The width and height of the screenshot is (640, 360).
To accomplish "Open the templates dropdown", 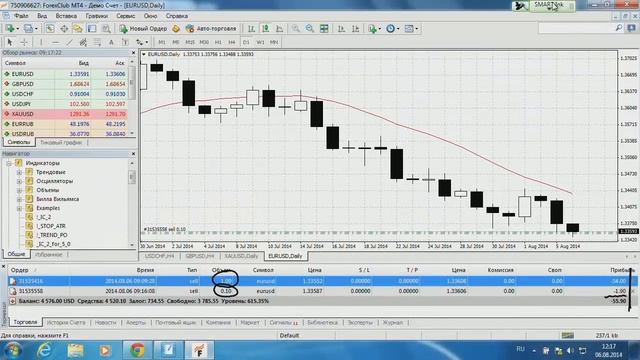I will (x=411, y=29).
